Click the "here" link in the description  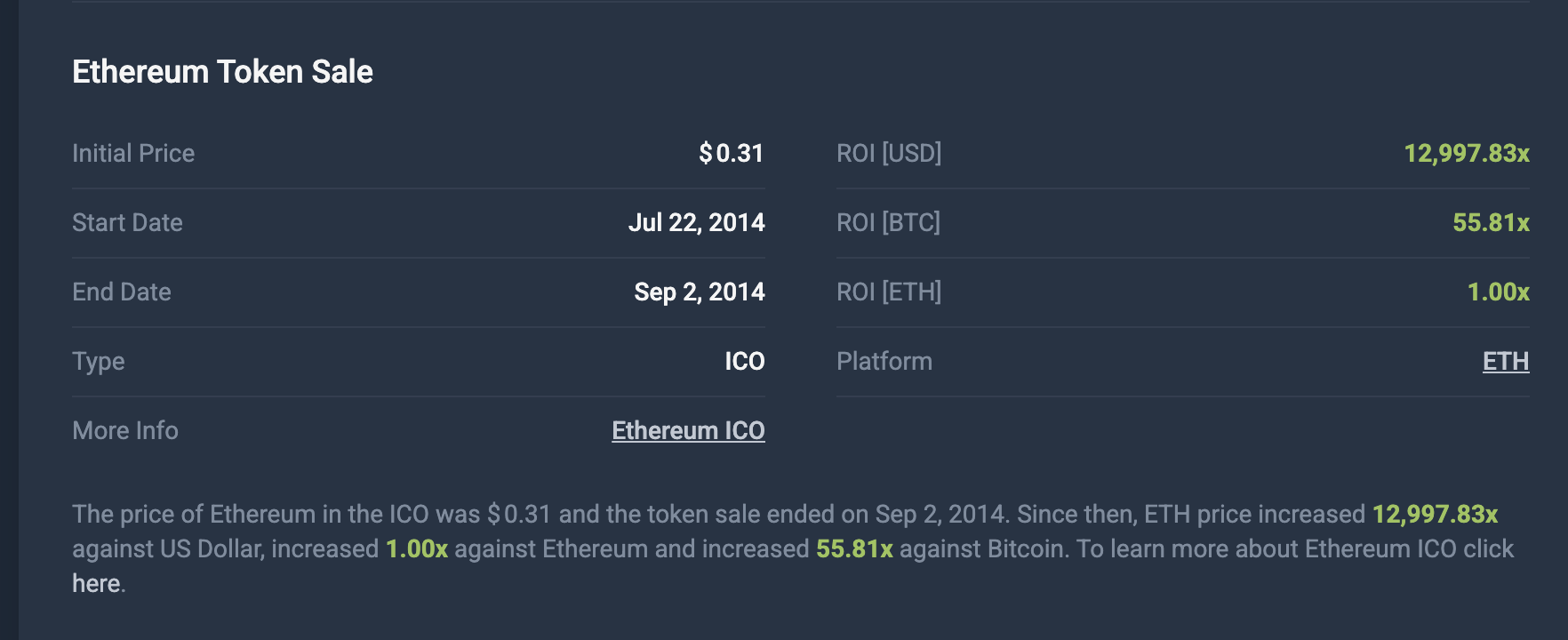click(x=96, y=583)
